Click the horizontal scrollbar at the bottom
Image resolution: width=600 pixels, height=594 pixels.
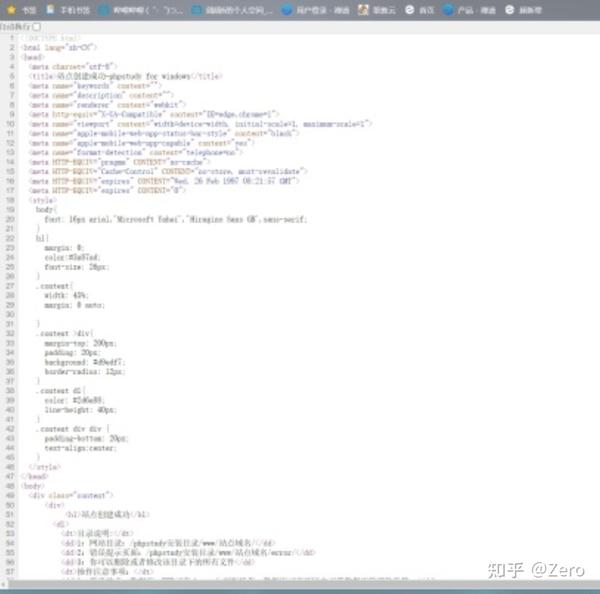pos(302,584)
